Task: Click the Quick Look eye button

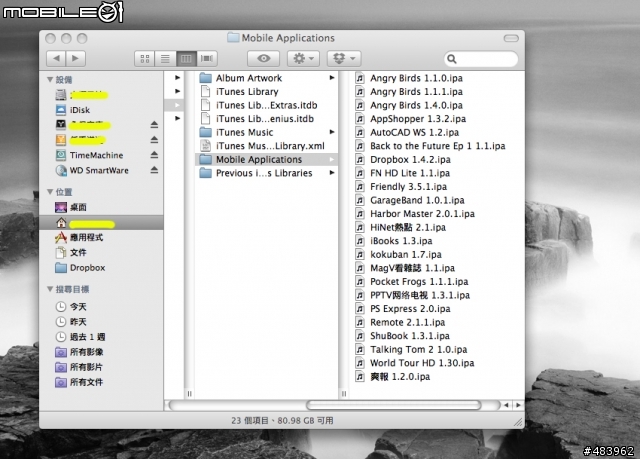Action: coord(263,59)
